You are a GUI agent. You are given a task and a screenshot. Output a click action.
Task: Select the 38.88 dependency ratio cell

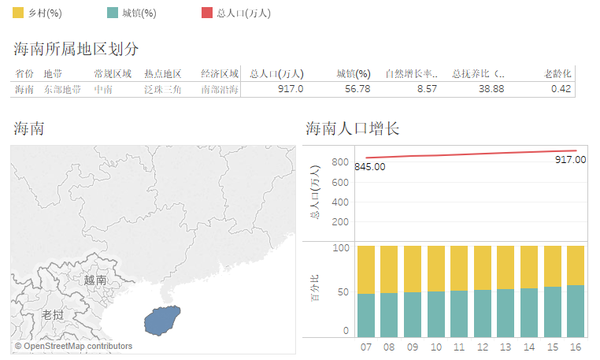(491, 89)
